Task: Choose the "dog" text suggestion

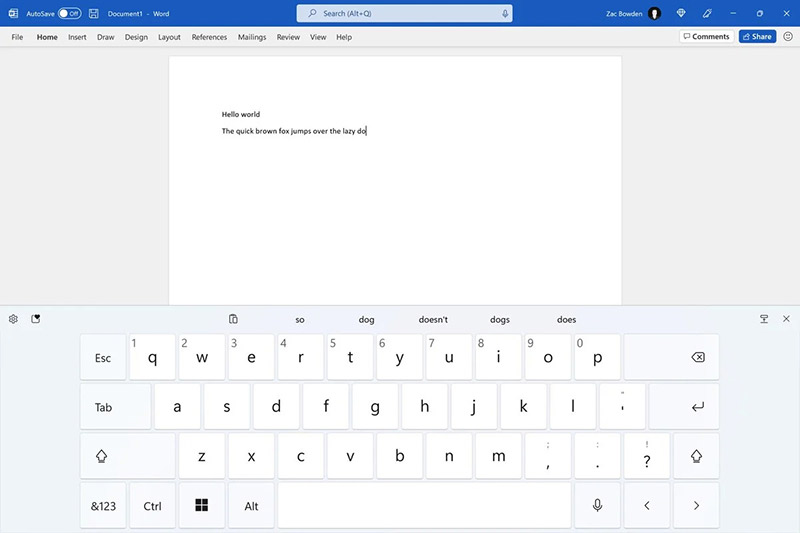Action: (x=366, y=320)
